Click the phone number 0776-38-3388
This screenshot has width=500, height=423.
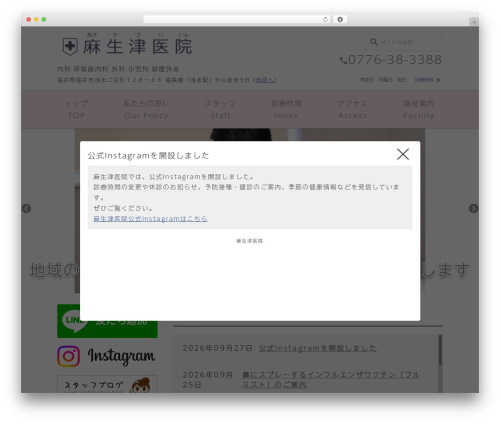point(395,60)
